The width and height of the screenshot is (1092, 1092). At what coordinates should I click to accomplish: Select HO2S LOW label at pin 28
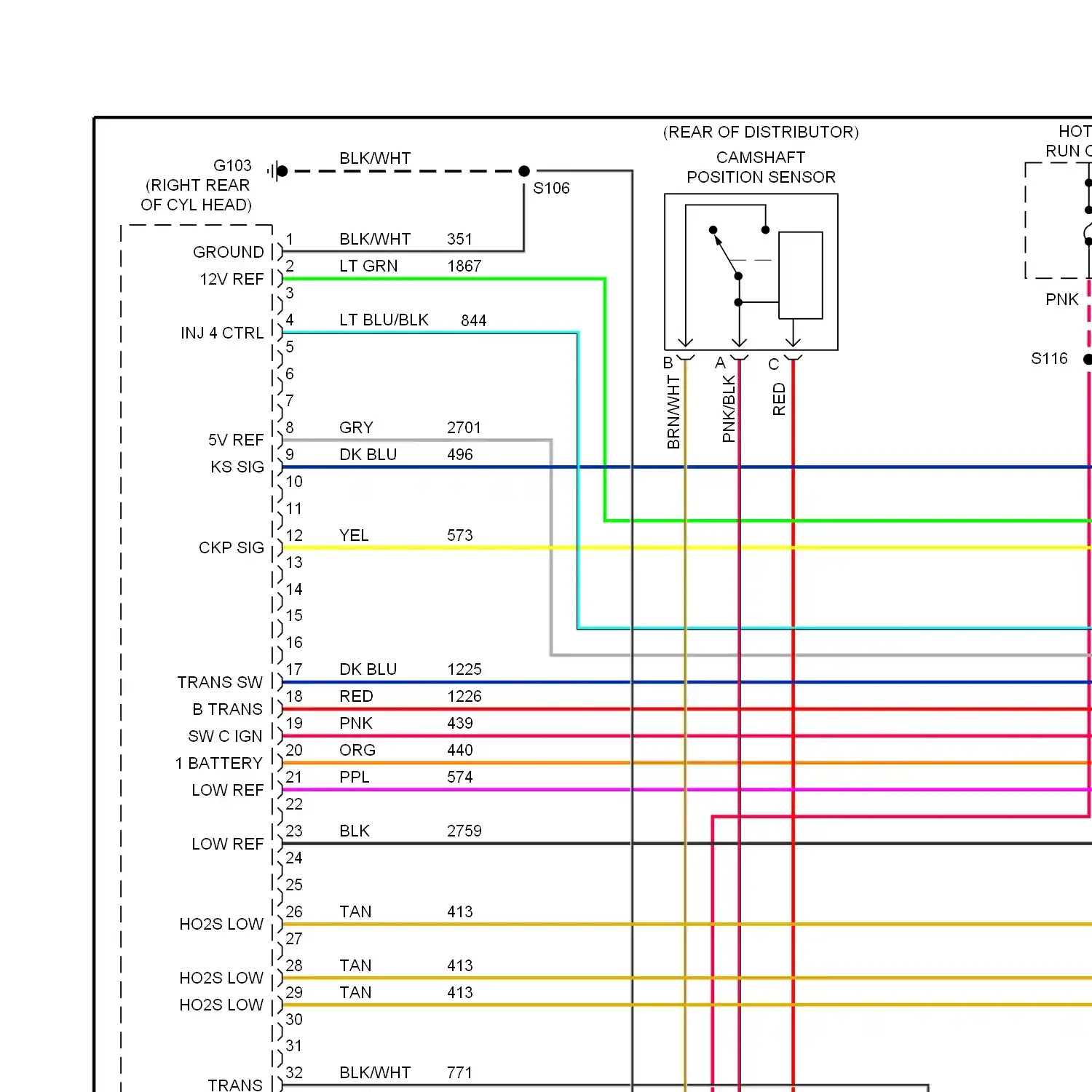pos(221,978)
